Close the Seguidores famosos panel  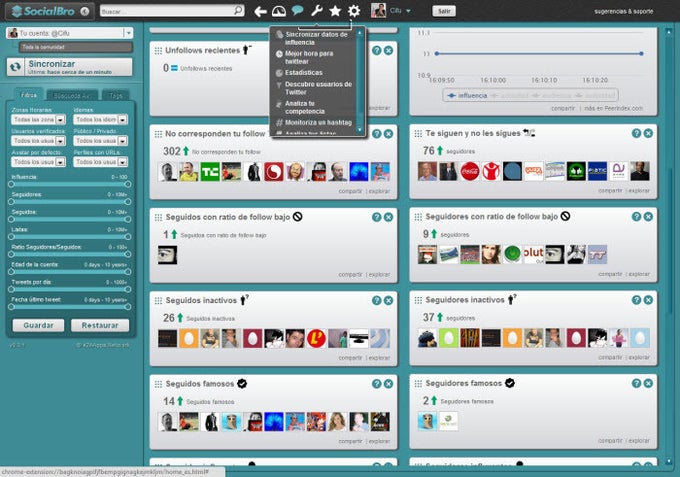tap(648, 383)
